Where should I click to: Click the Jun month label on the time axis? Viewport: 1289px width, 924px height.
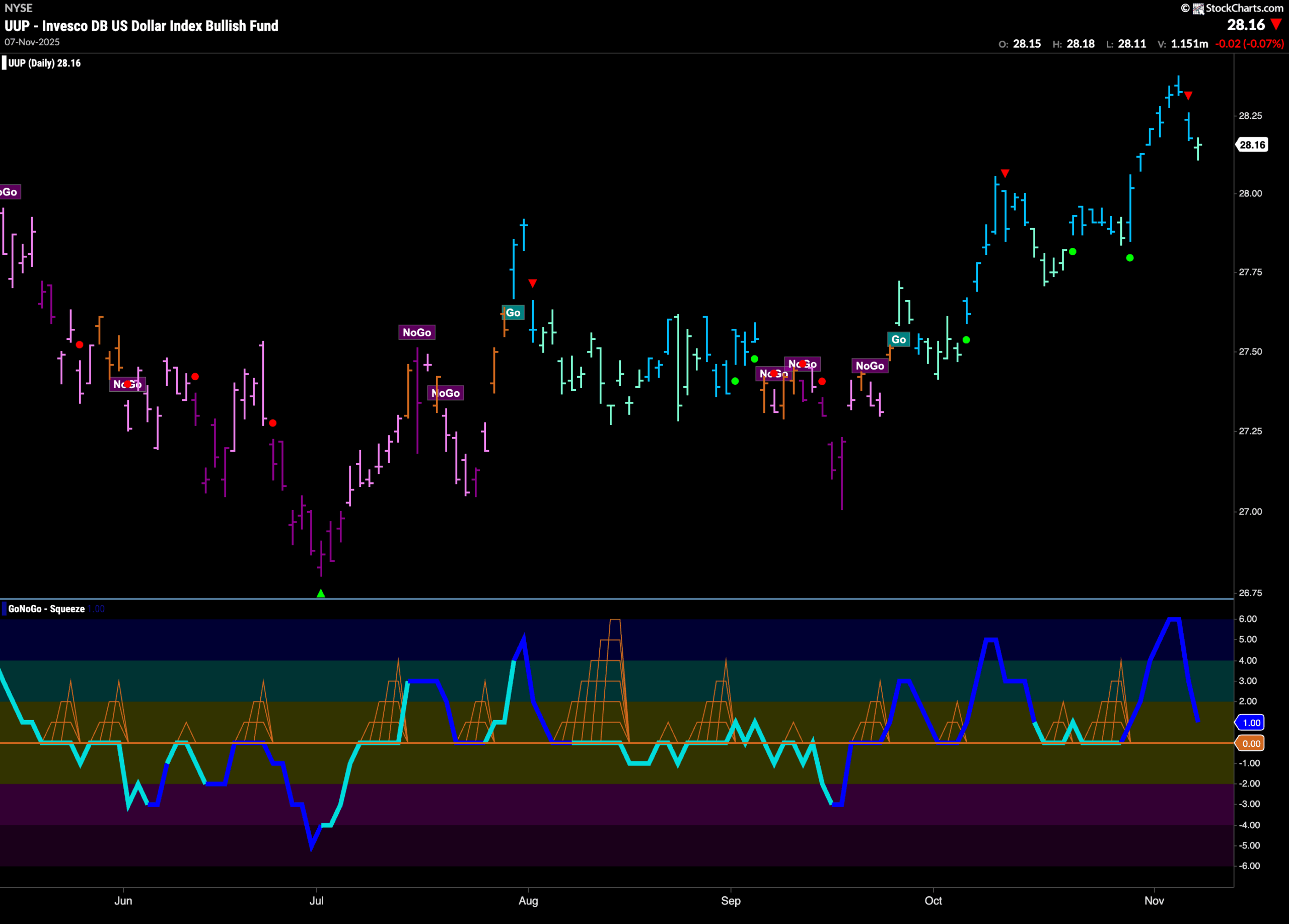click(x=123, y=901)
